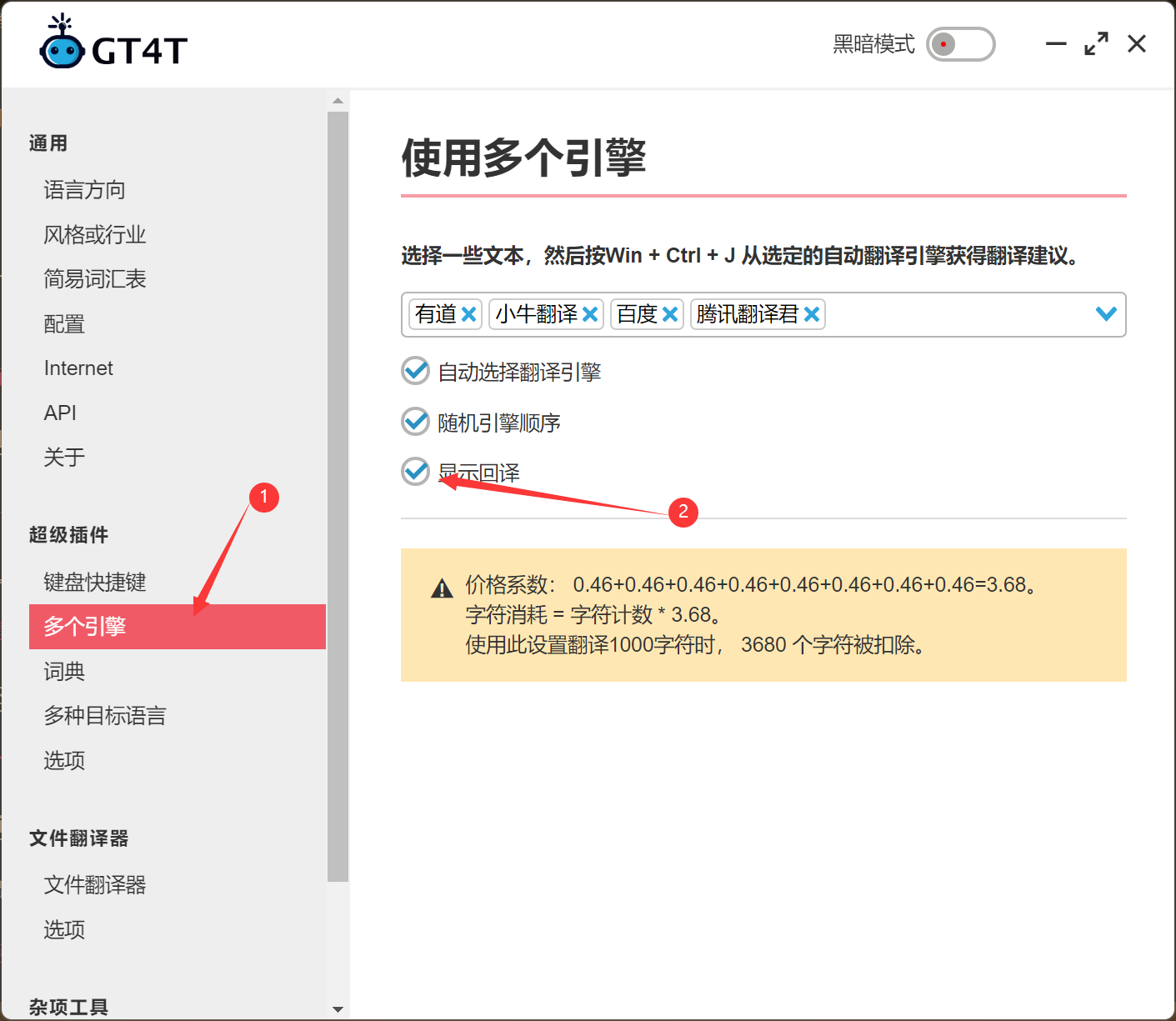Open the 词典 settings page
Screen dimensions: 1176x1021
(x=64, y=672)
